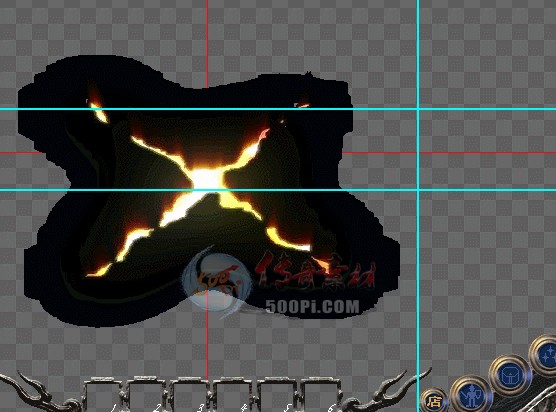Screen dimensions: 556x412
Task: Open the skills sparkle round icon
Action: (x=544, y=355)
